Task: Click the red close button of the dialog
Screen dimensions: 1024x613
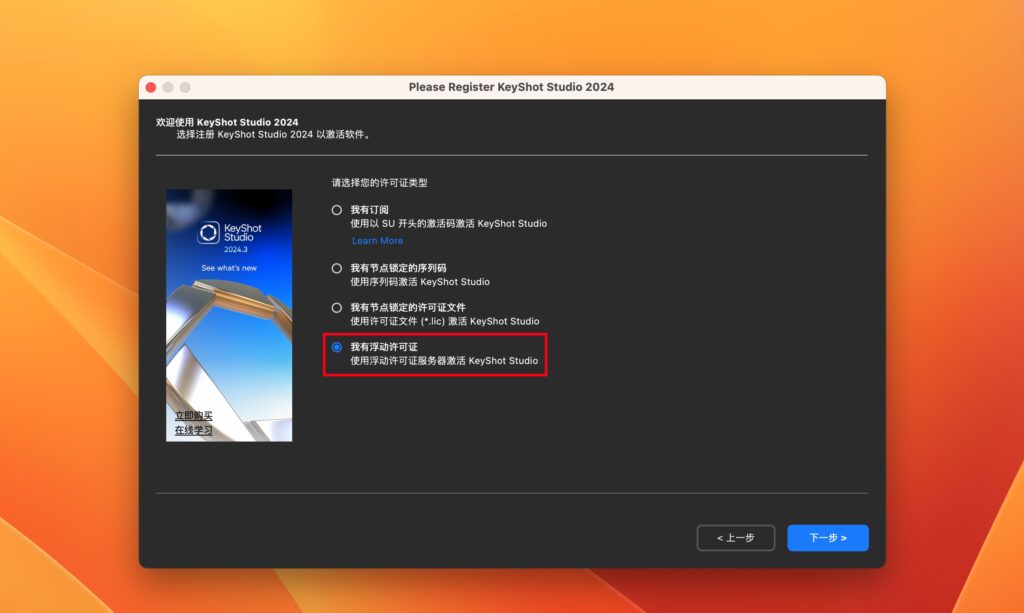Action: click(149, 87)
